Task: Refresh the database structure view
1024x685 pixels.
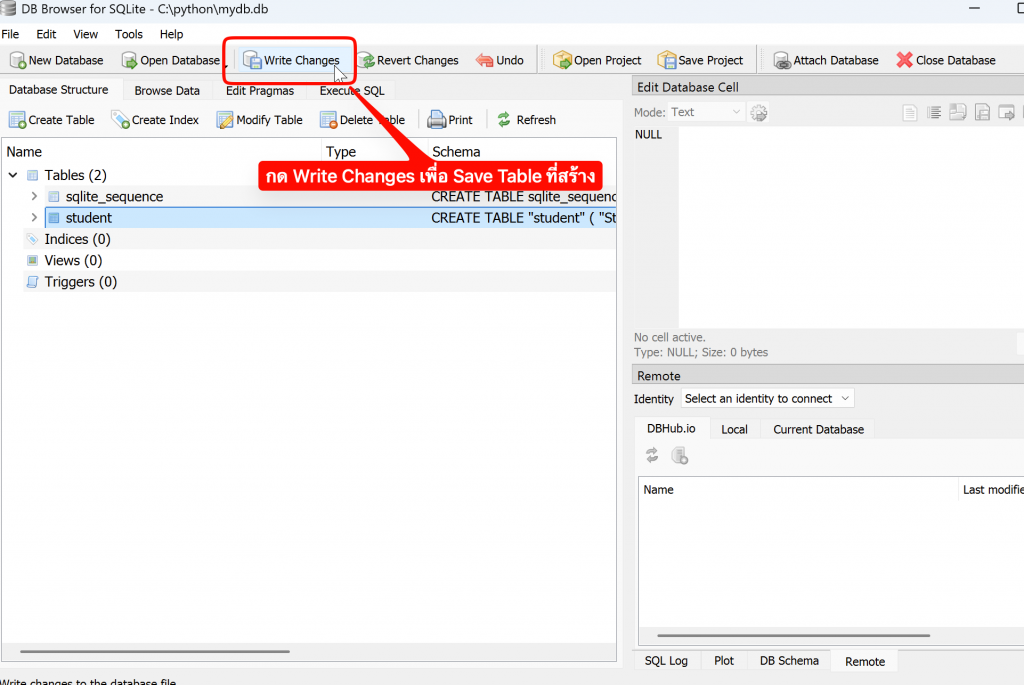Action: click(x=526, y=120)
